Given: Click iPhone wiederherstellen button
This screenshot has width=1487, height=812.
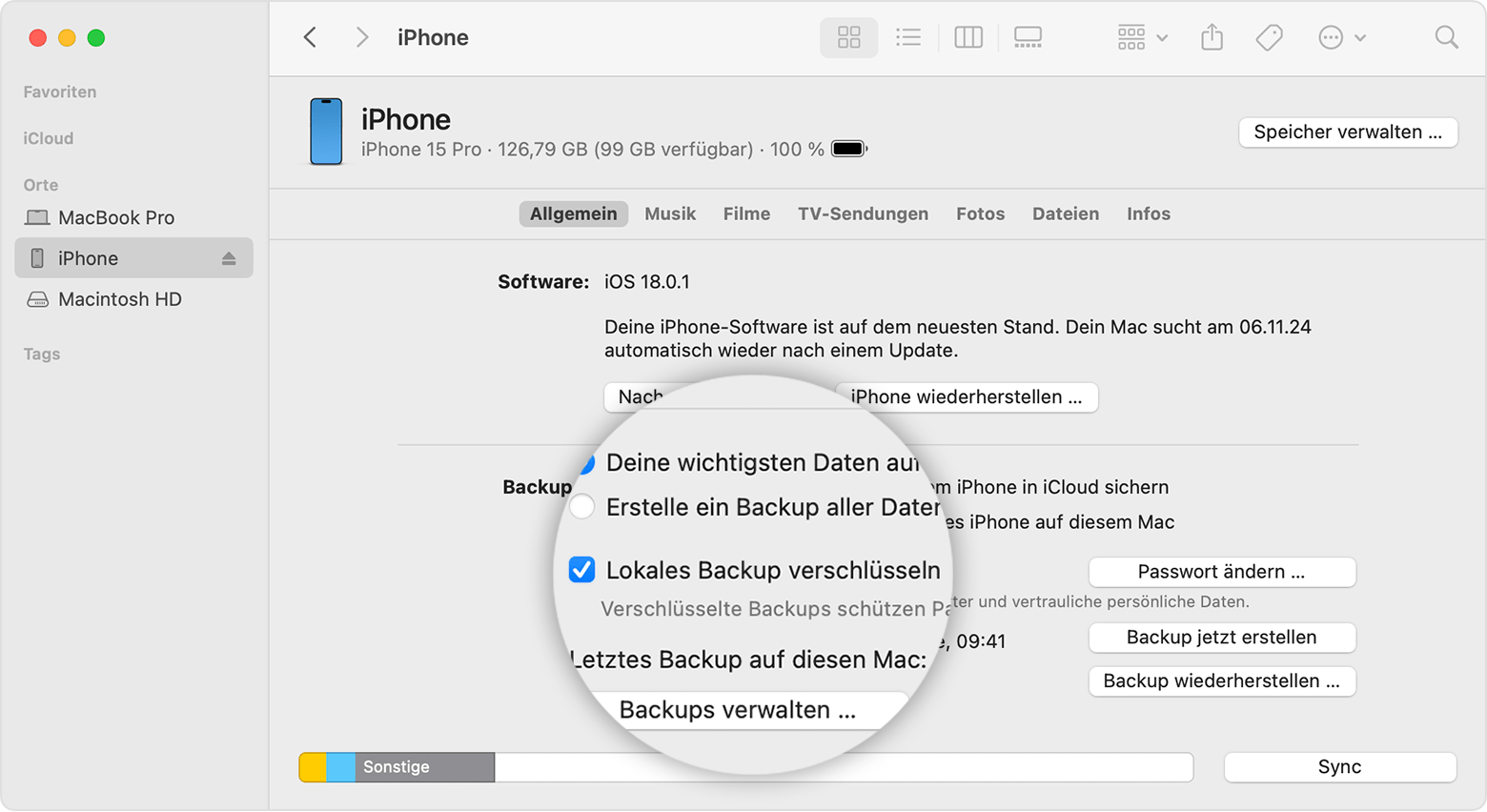Looking at the screenshot, I should [967, 396].
